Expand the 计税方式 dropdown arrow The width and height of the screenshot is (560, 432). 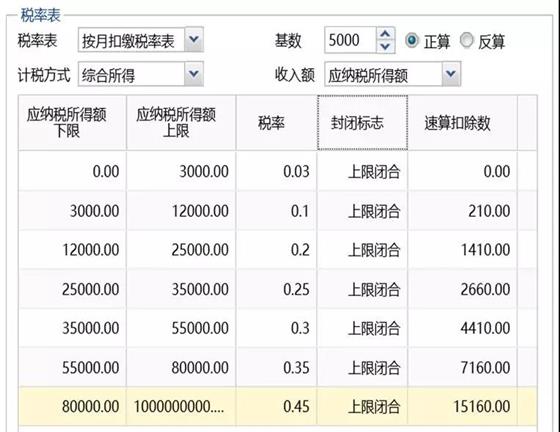point(194,74)
